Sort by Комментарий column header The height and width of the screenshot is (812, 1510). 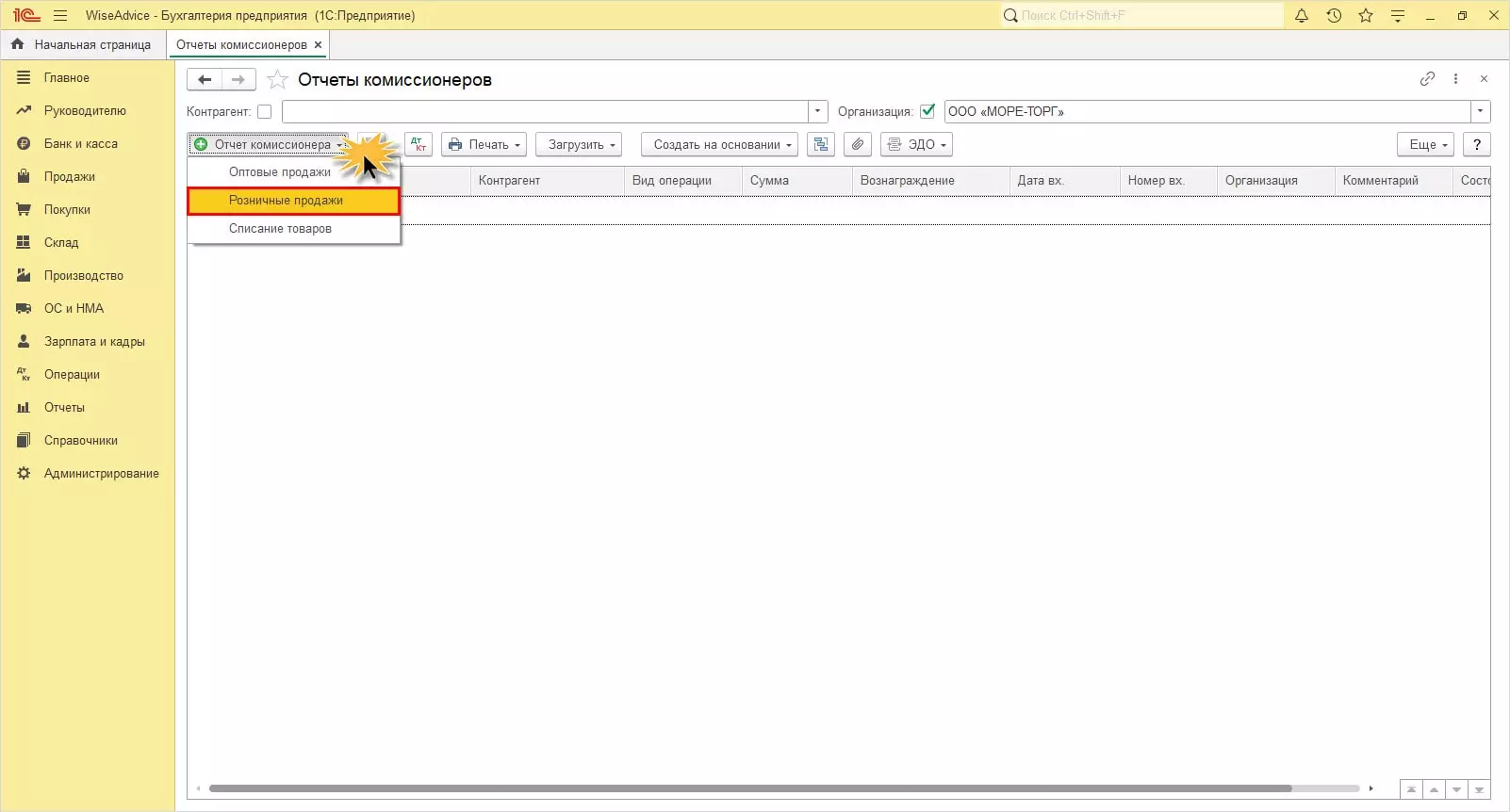tap(1394, 181)
